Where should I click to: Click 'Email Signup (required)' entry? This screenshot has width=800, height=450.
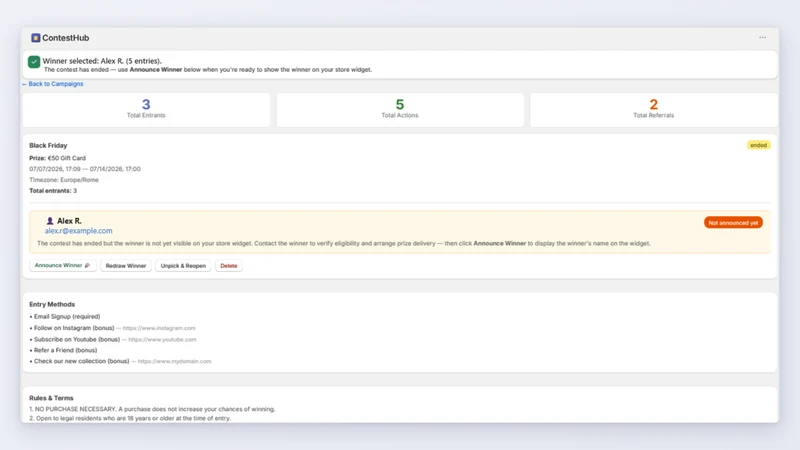click(x=67, y=316)
